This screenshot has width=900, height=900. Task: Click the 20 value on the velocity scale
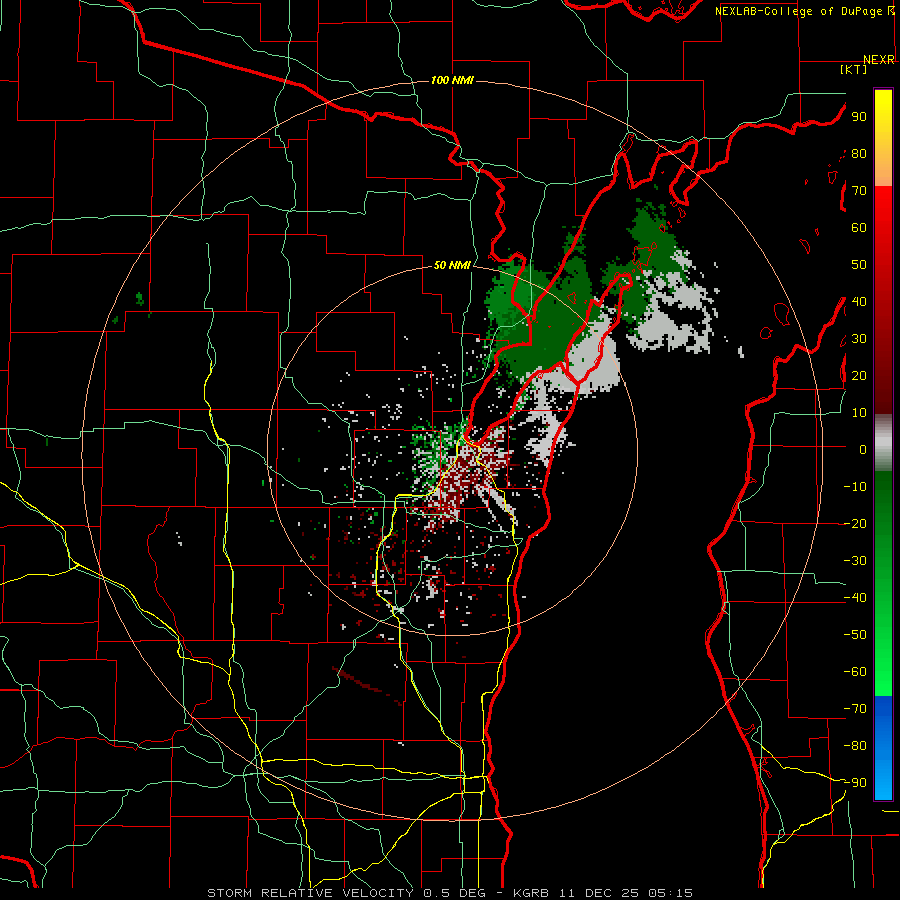click(859, 376)
